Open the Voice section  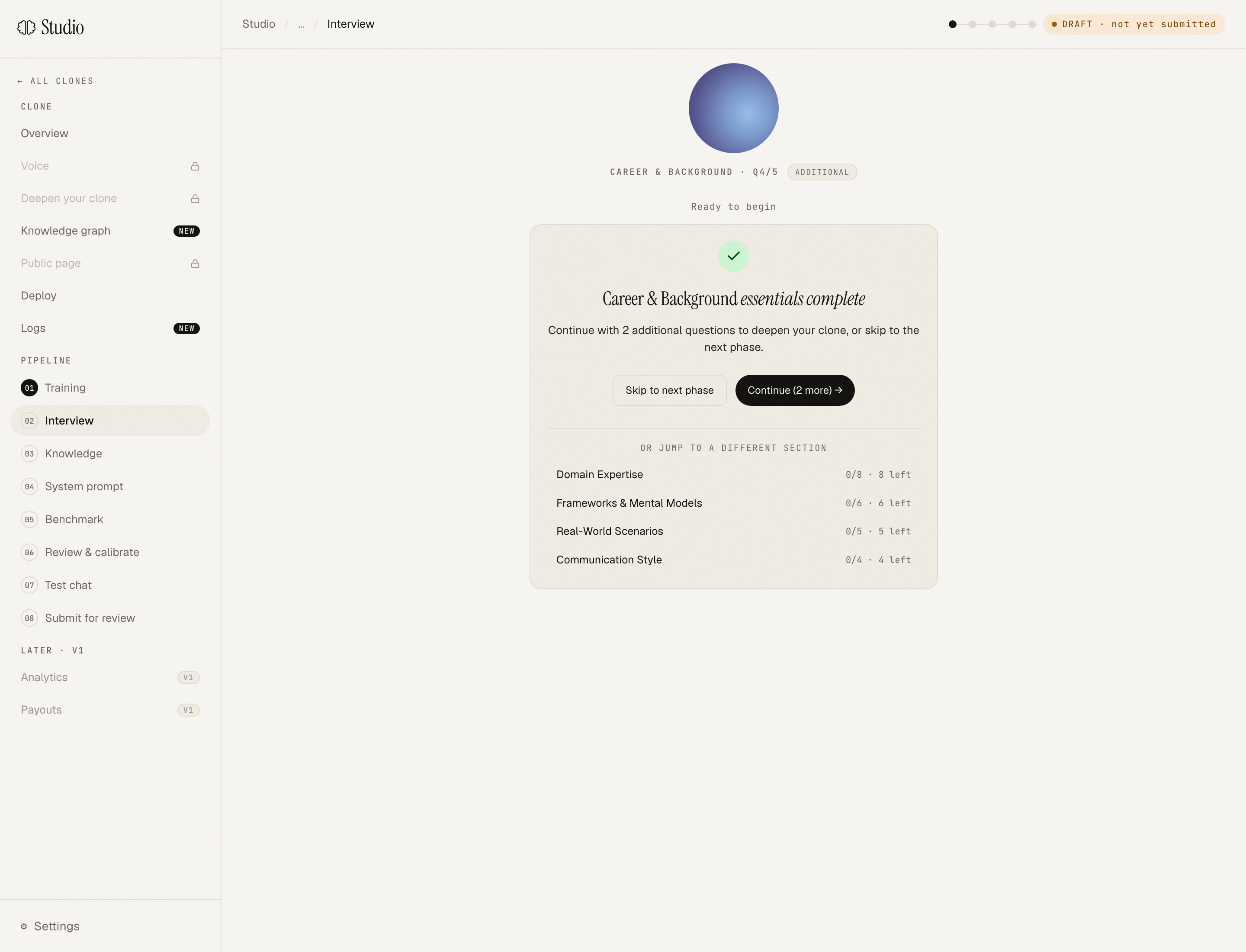[x=110, y=166]
